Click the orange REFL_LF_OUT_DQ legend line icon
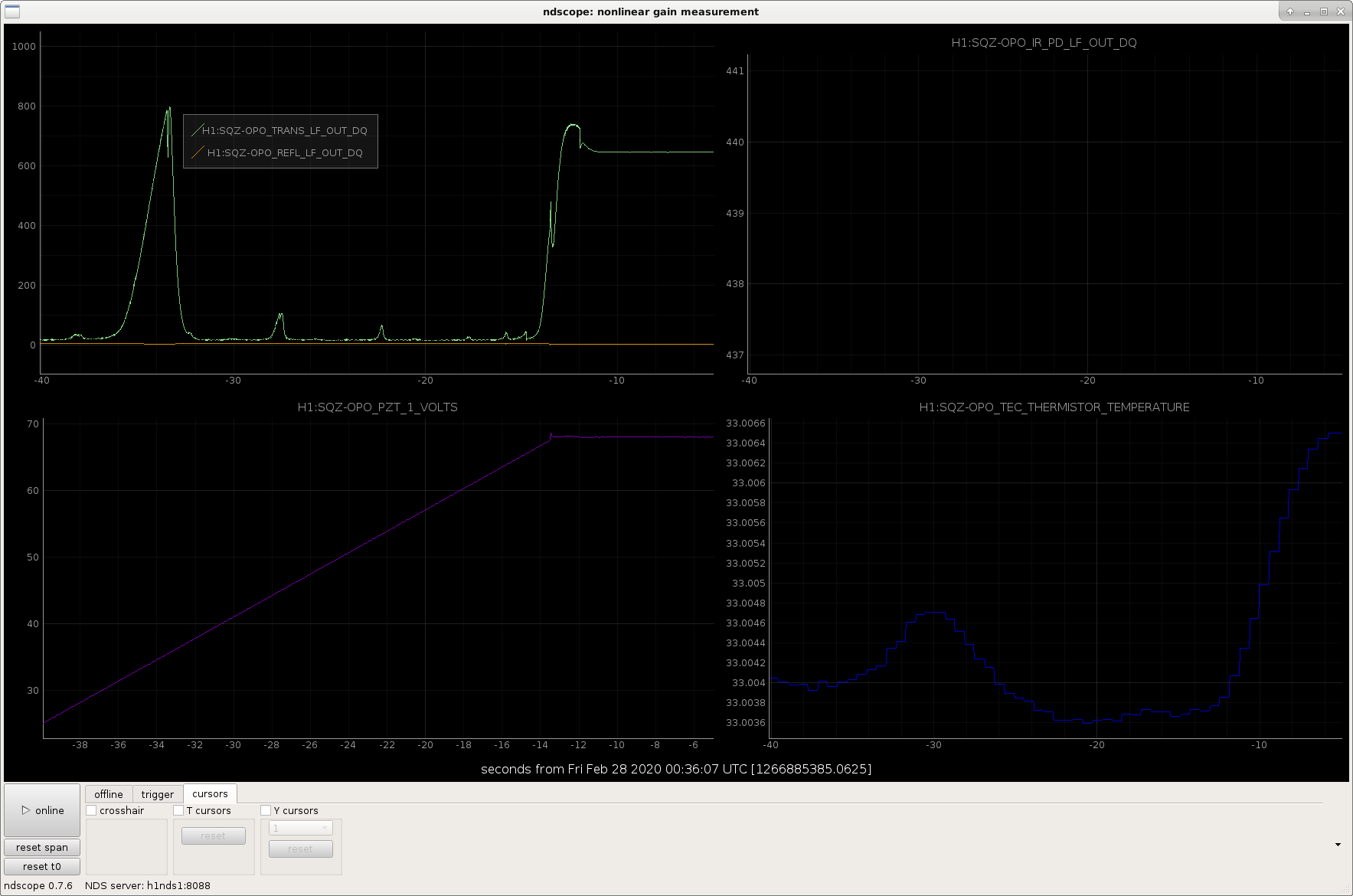The height and width of the screenshot is (896, 1353). (x=198, y=152)
